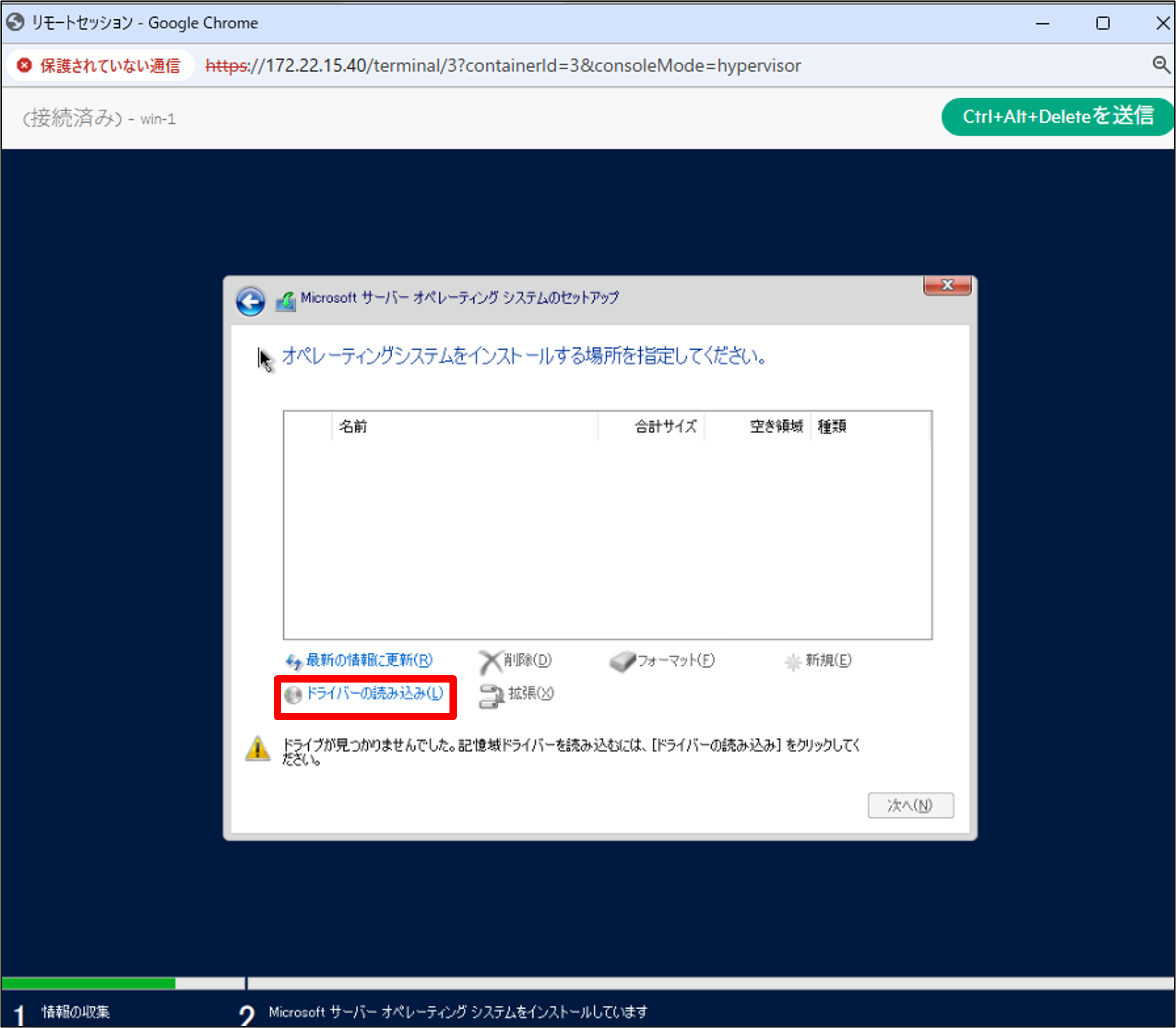Screen dimensions: 1176x1028
Task: Click the 新規(E) new partition icon
Action: coord(793,661)
